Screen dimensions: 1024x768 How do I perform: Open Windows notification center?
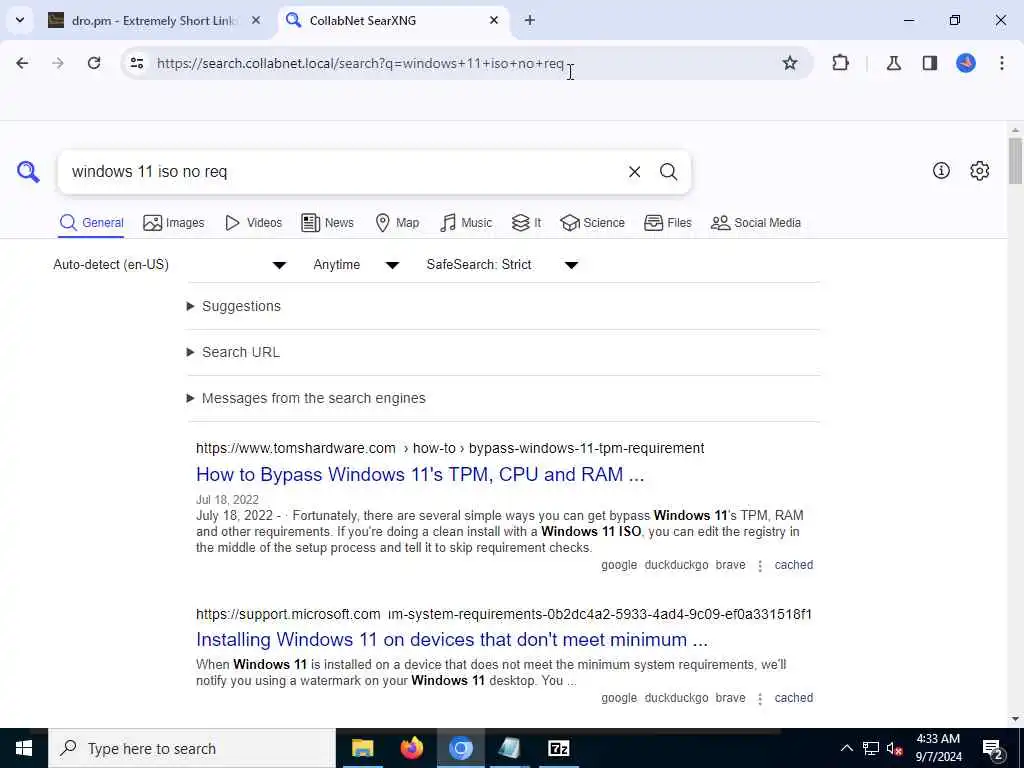pos(993,749)
